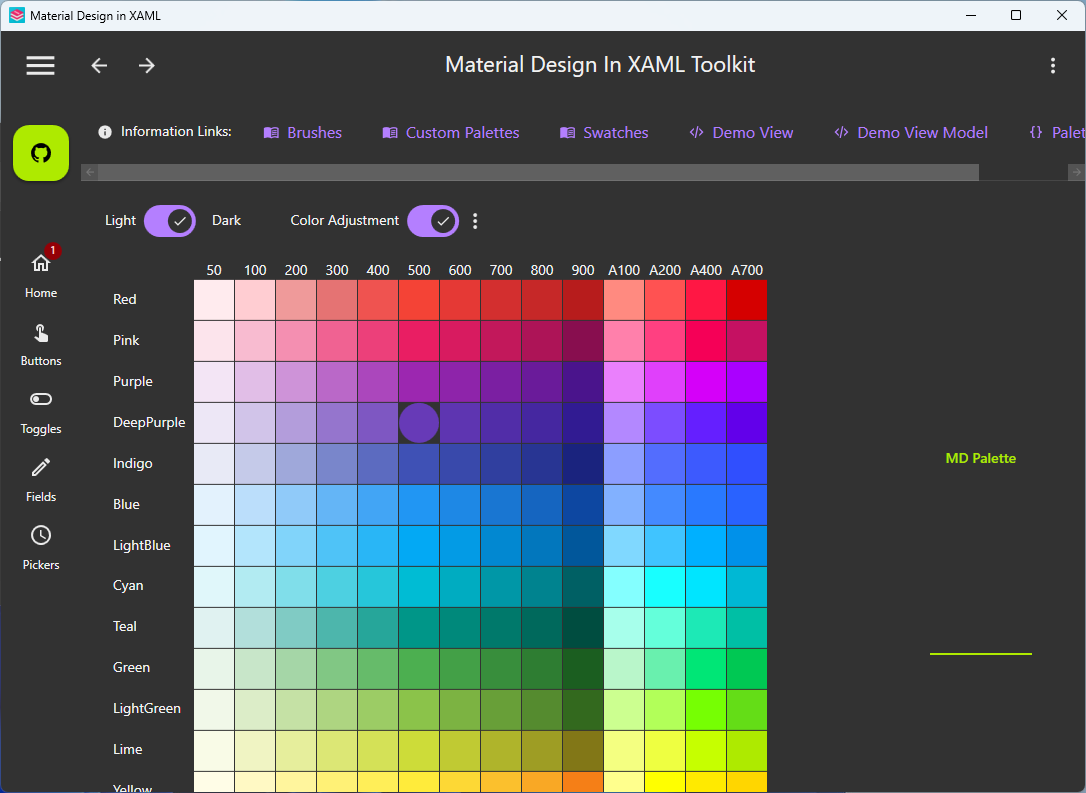Open the navigation hamburger menu

coord(40,65)
